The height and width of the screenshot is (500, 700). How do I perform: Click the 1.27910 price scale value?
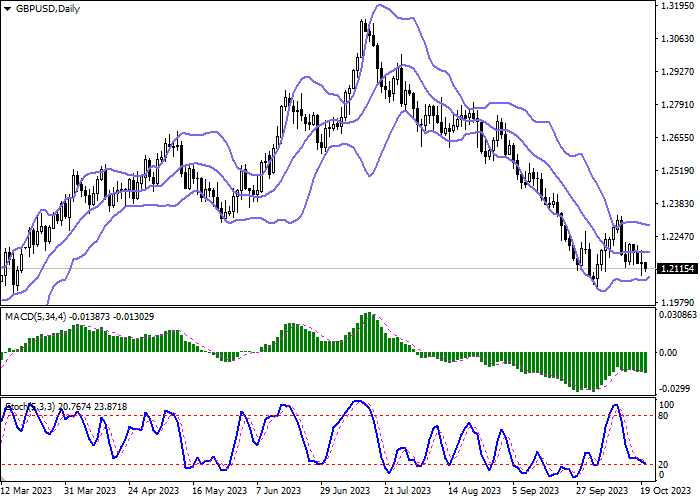coord(676,105)
